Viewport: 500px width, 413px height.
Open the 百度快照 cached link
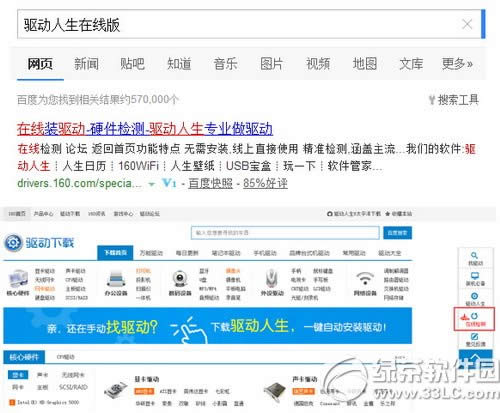[x=210, y=183]
